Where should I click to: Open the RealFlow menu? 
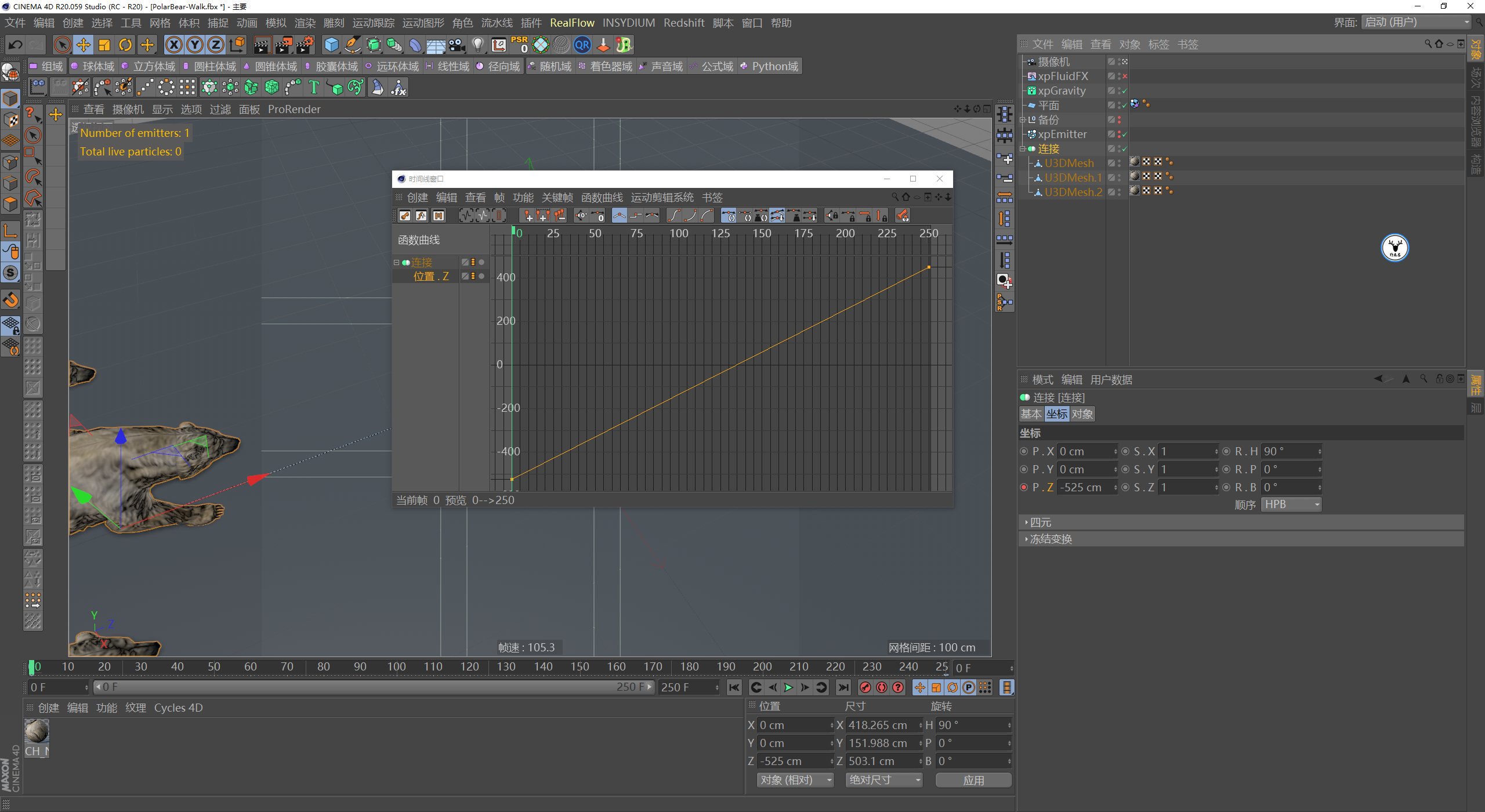click(x=572, y=23)
